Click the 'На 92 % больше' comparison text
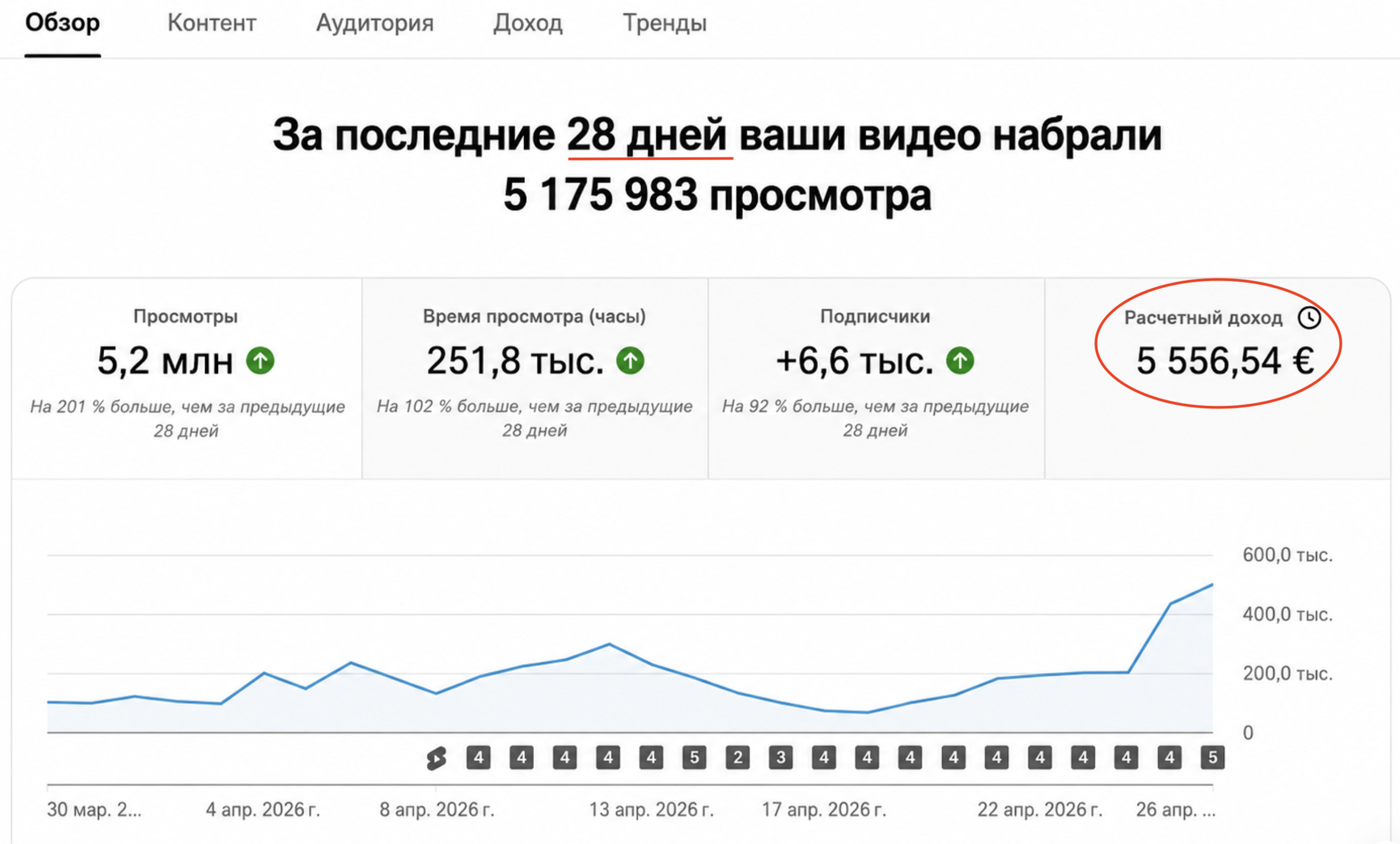Viewport: 1400px width, 844px height. (x=876, y=419)
